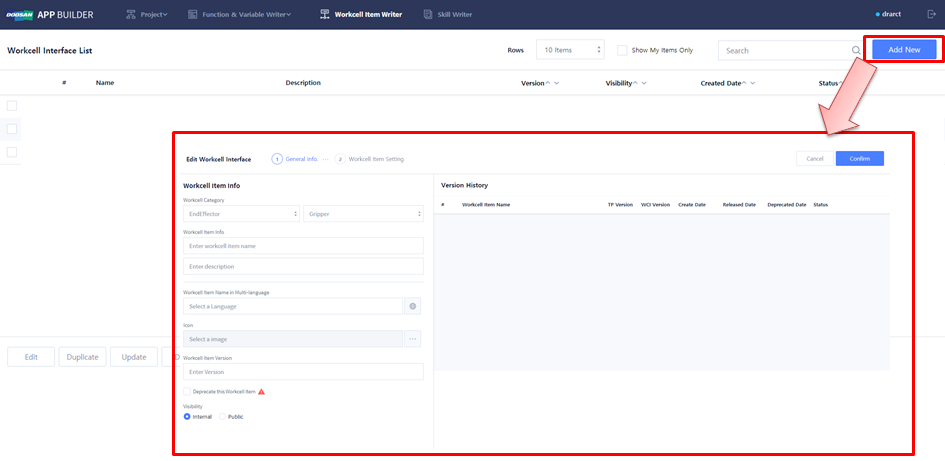Open the Project menu
This screenshot has height=461, width=945.
pos(146,15)
